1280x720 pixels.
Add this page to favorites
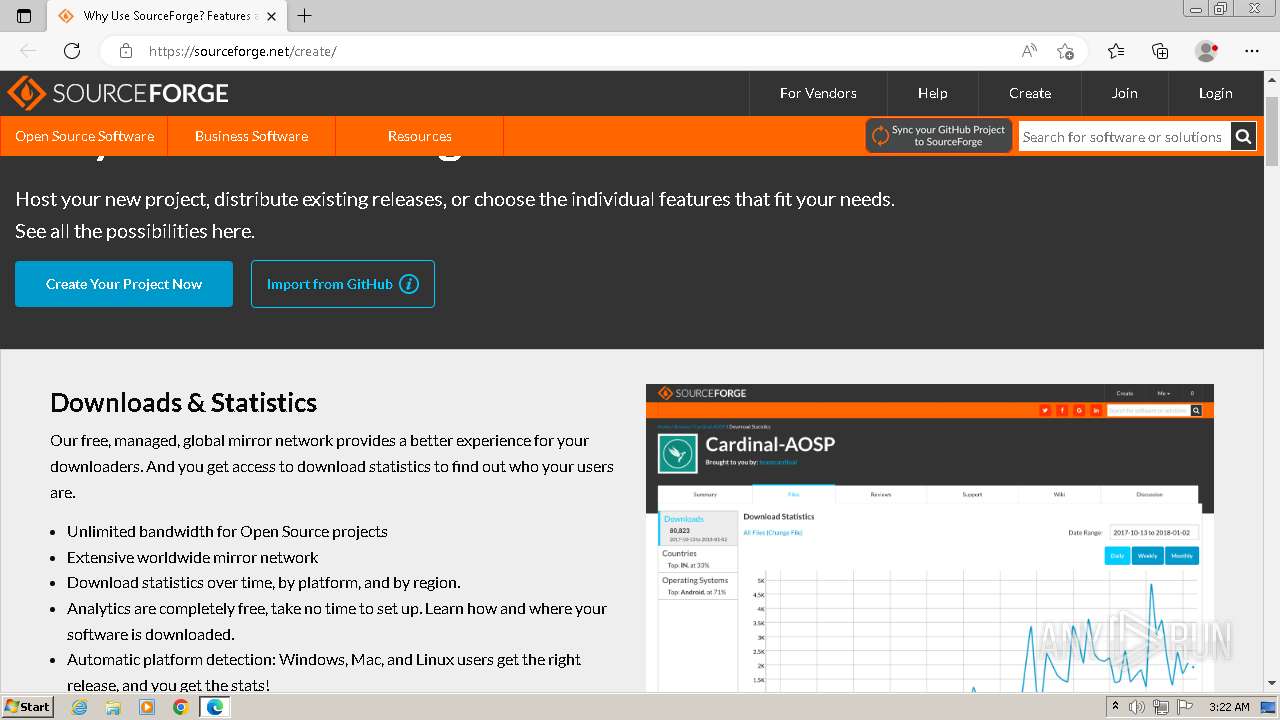pyautogui.click(x=1066, y=51)
